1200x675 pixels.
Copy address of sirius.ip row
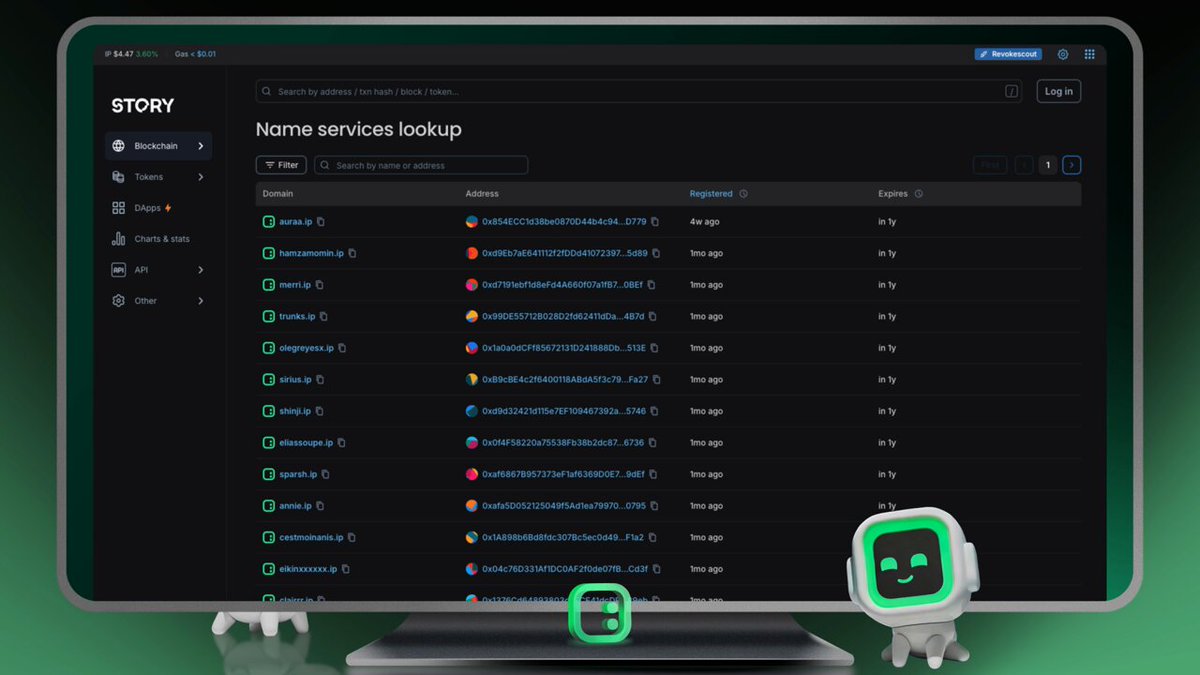[657, 380]
